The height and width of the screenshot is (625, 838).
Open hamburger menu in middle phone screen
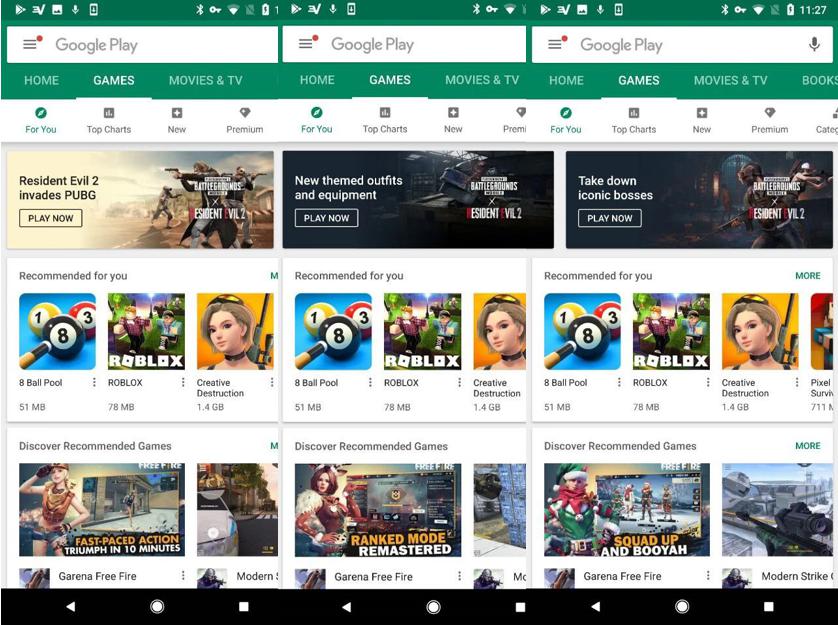click(x=306, y=44)
